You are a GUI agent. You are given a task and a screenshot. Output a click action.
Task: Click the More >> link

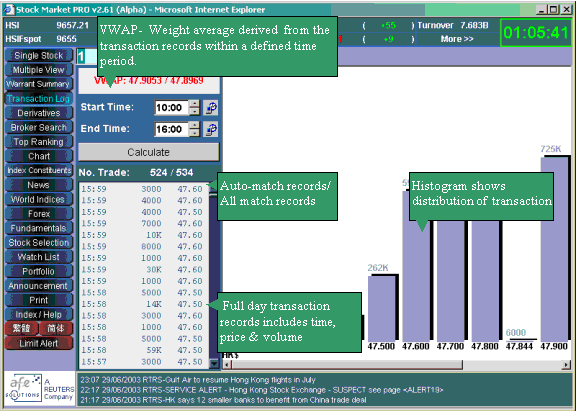click(457, 39)
